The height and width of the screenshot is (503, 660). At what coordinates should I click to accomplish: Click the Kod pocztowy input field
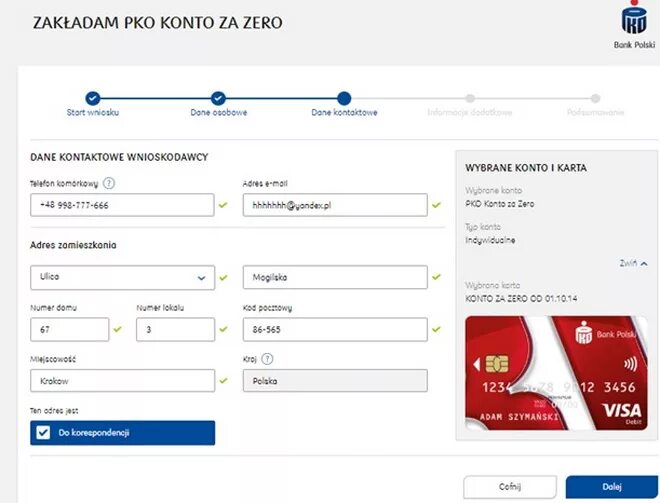pos(335,329)
